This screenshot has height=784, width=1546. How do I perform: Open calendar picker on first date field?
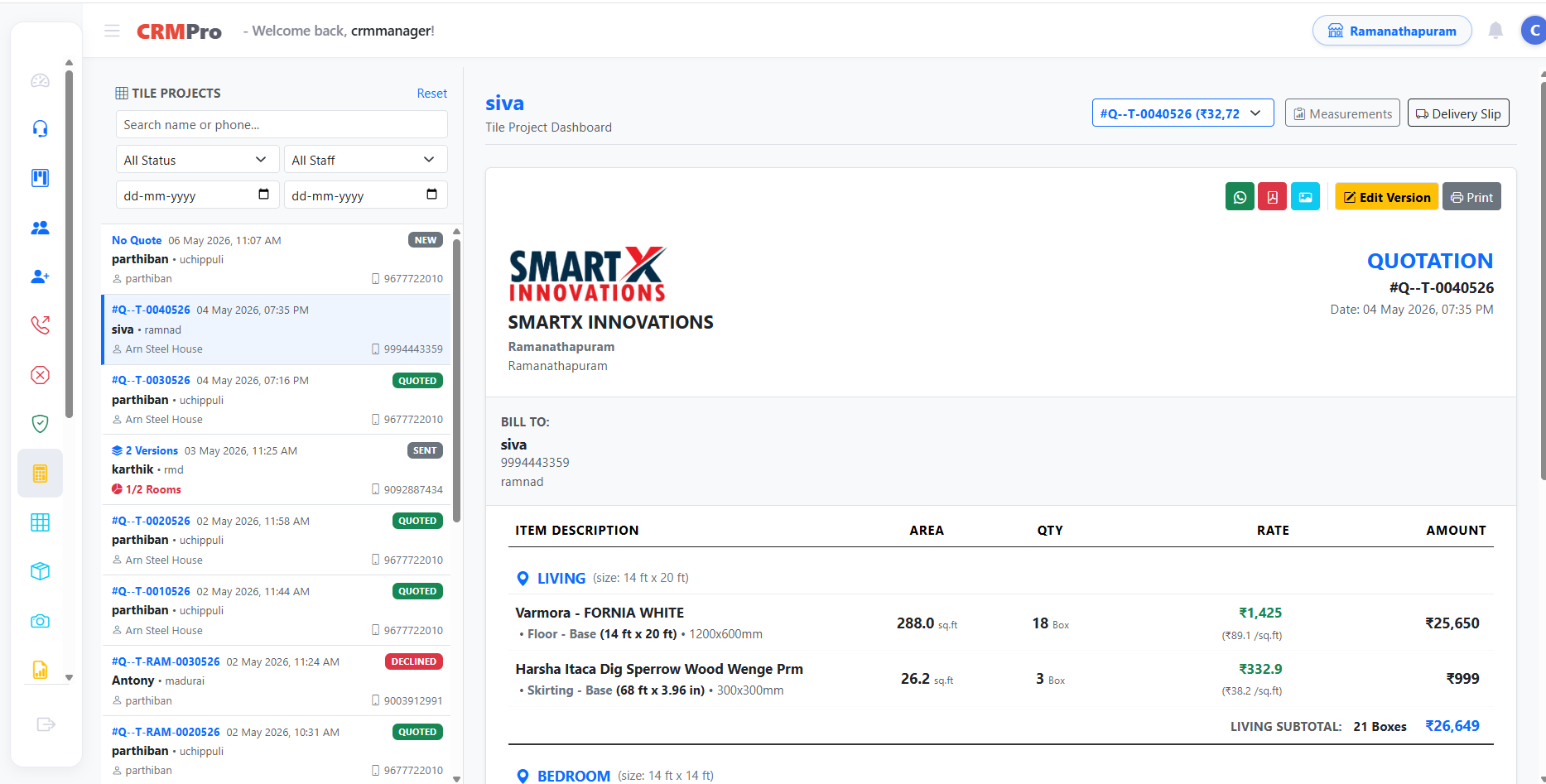[x=264, y=195]
